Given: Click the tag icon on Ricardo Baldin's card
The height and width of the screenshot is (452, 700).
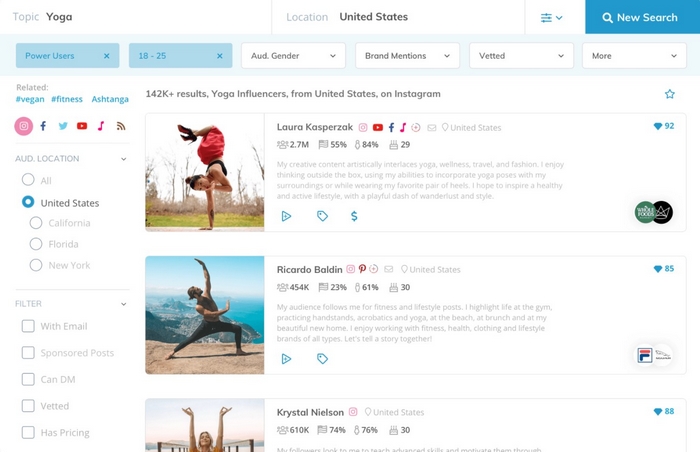Looking at the screenshot, I should [322, 359].
